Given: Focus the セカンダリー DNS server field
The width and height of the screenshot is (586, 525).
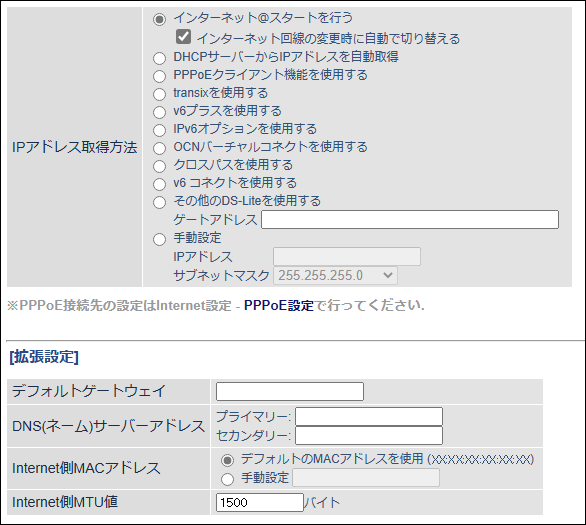Looking at the screenshot, I should [369, 436].
